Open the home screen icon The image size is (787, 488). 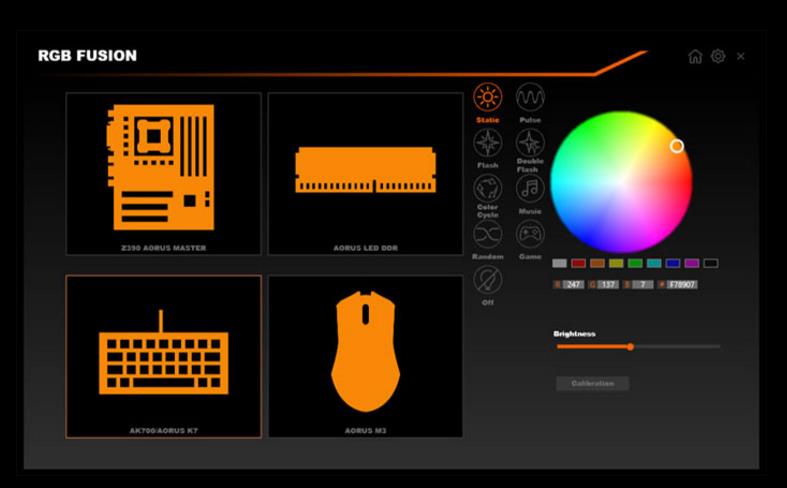pos(695,56)
